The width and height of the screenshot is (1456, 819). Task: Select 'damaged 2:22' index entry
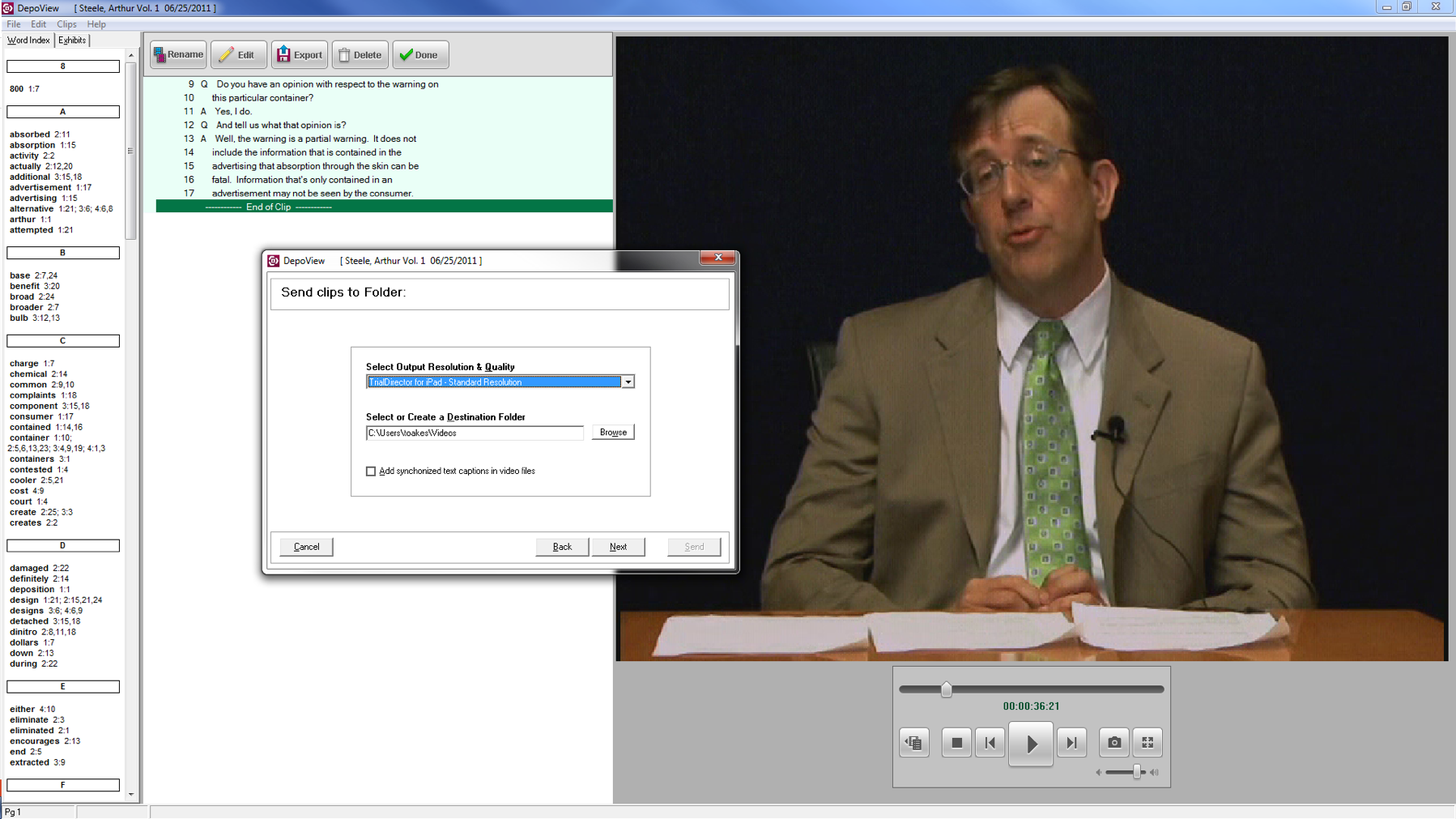[40, 569]
